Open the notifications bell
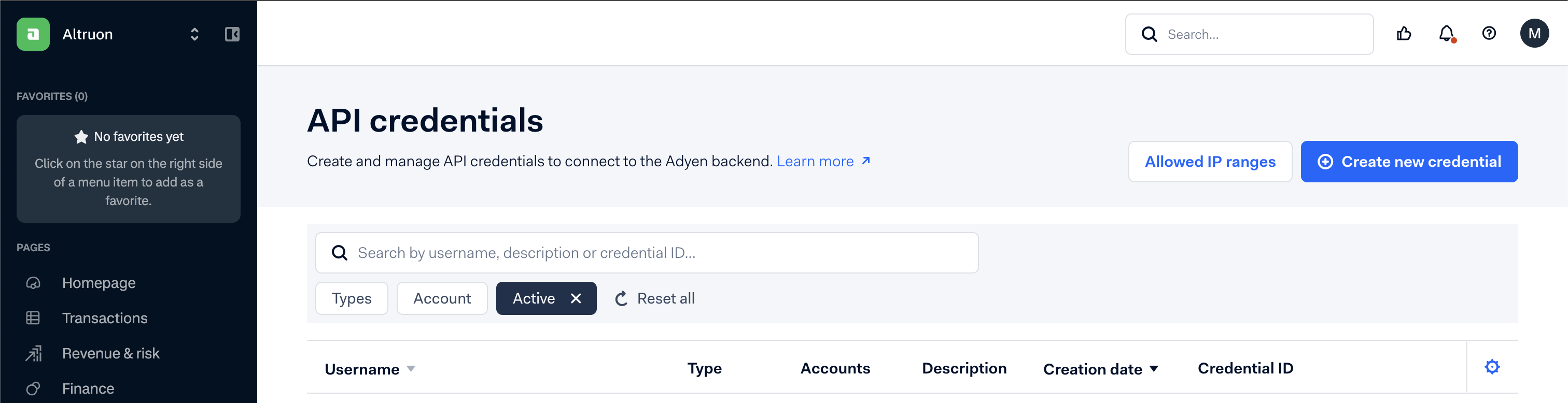The height and width of the screenshot is (403, 1568). tap(1446, 34)
